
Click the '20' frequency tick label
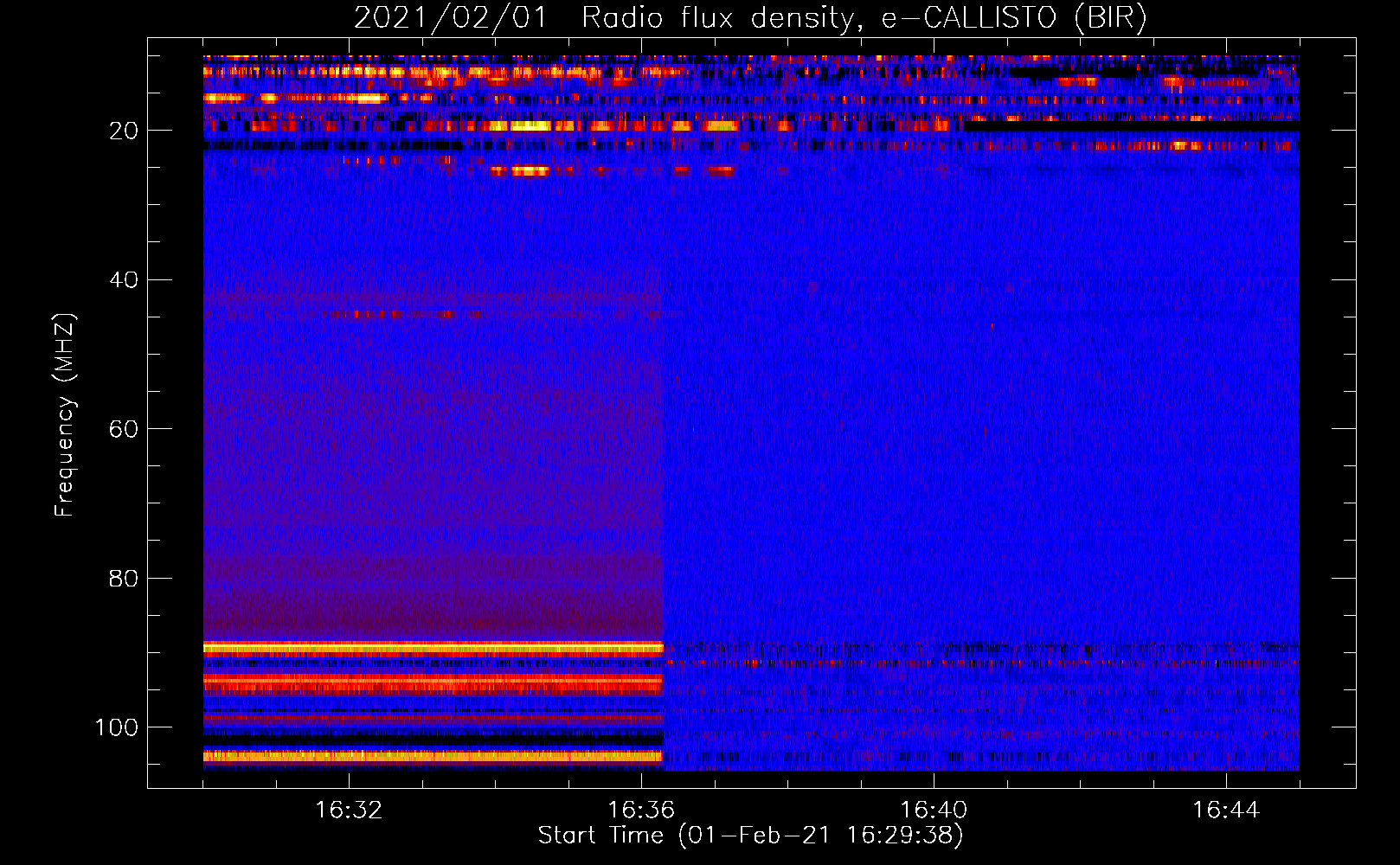coord(124,131)
